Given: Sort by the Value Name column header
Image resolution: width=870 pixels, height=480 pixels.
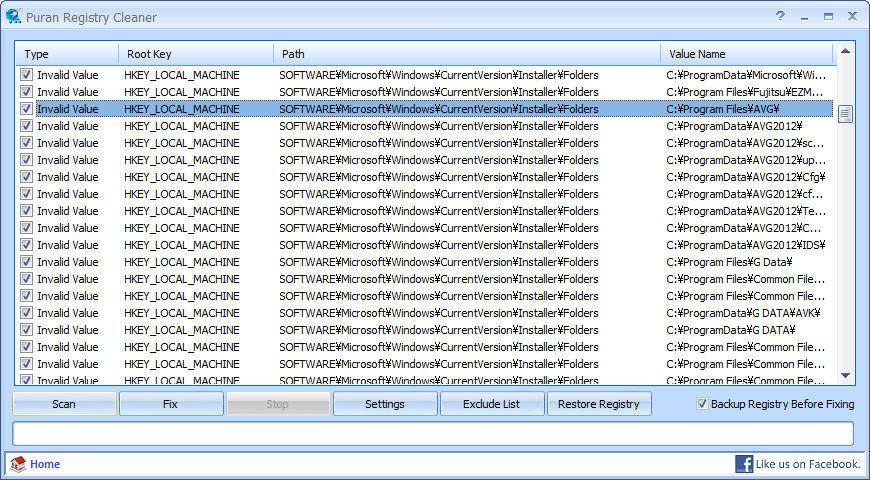Looking at the screenshot, I should (x=747, y=54).
